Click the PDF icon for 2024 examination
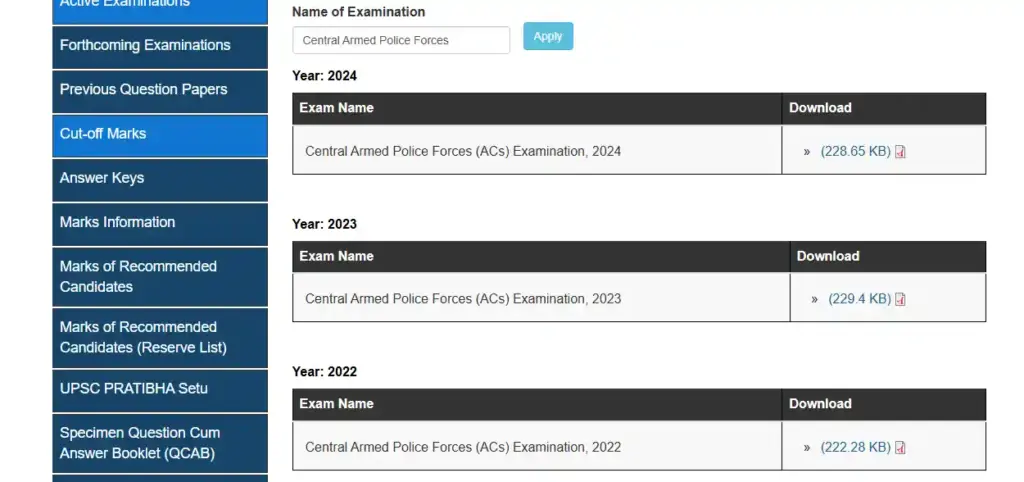Image resolution: width=1024 pixels, height=482 pixels. coord(900,152)
